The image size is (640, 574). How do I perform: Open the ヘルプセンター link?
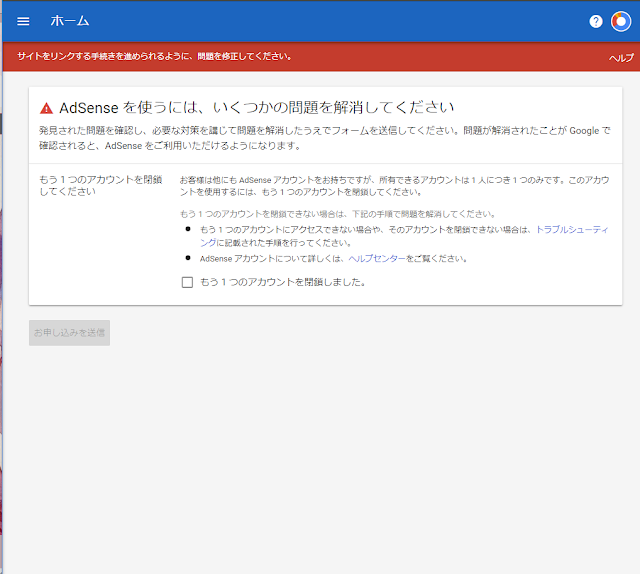click(377, 259)
